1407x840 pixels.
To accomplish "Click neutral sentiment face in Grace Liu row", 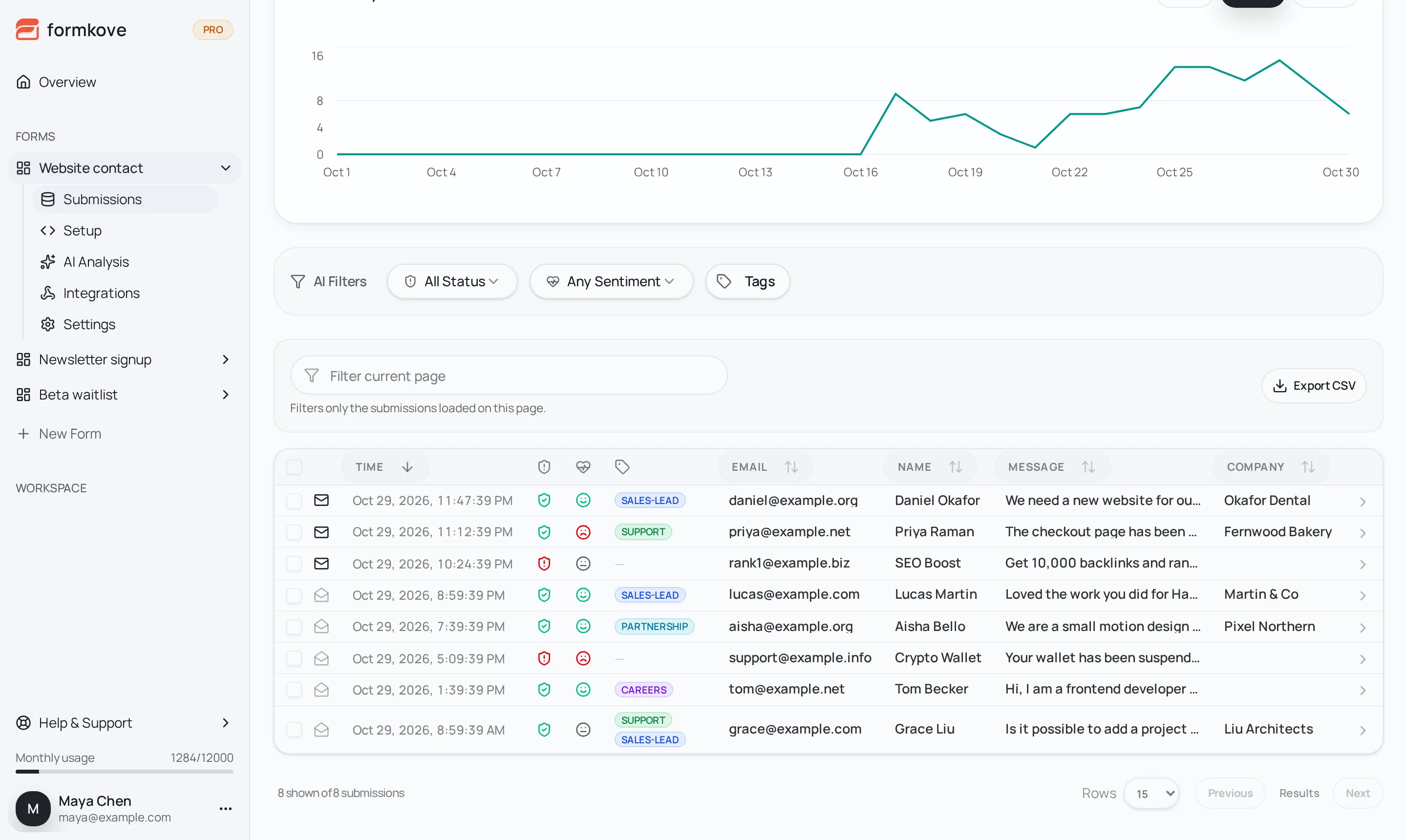I will click(583, 730).
